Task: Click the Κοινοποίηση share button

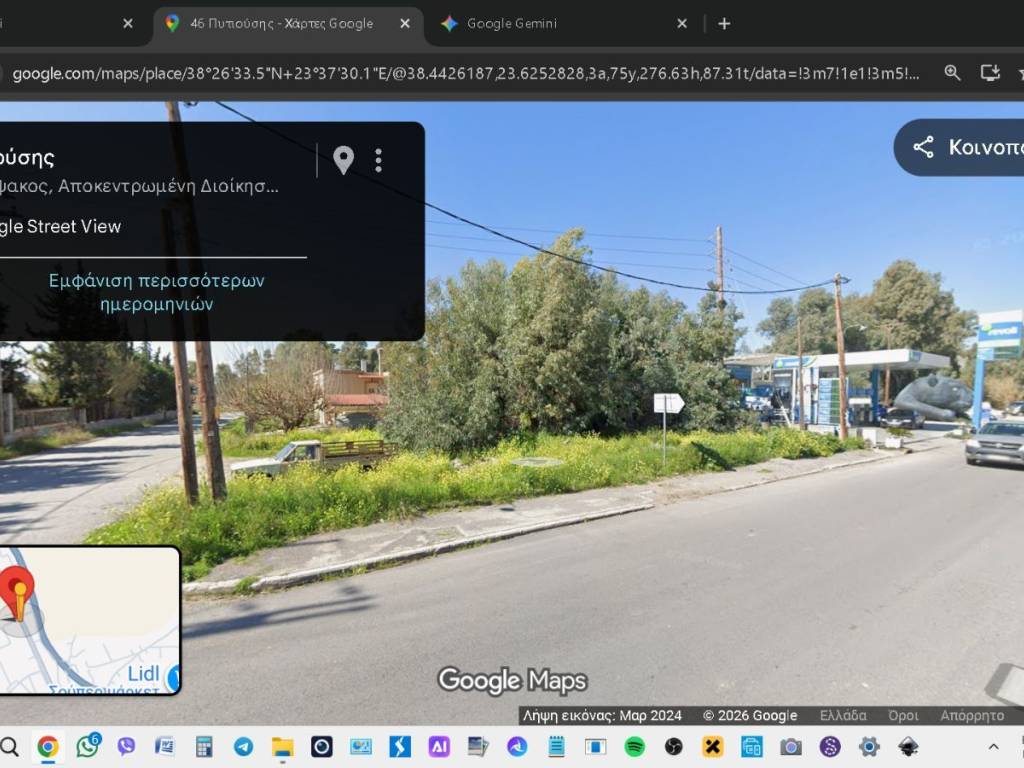Action: click(960, 147)
